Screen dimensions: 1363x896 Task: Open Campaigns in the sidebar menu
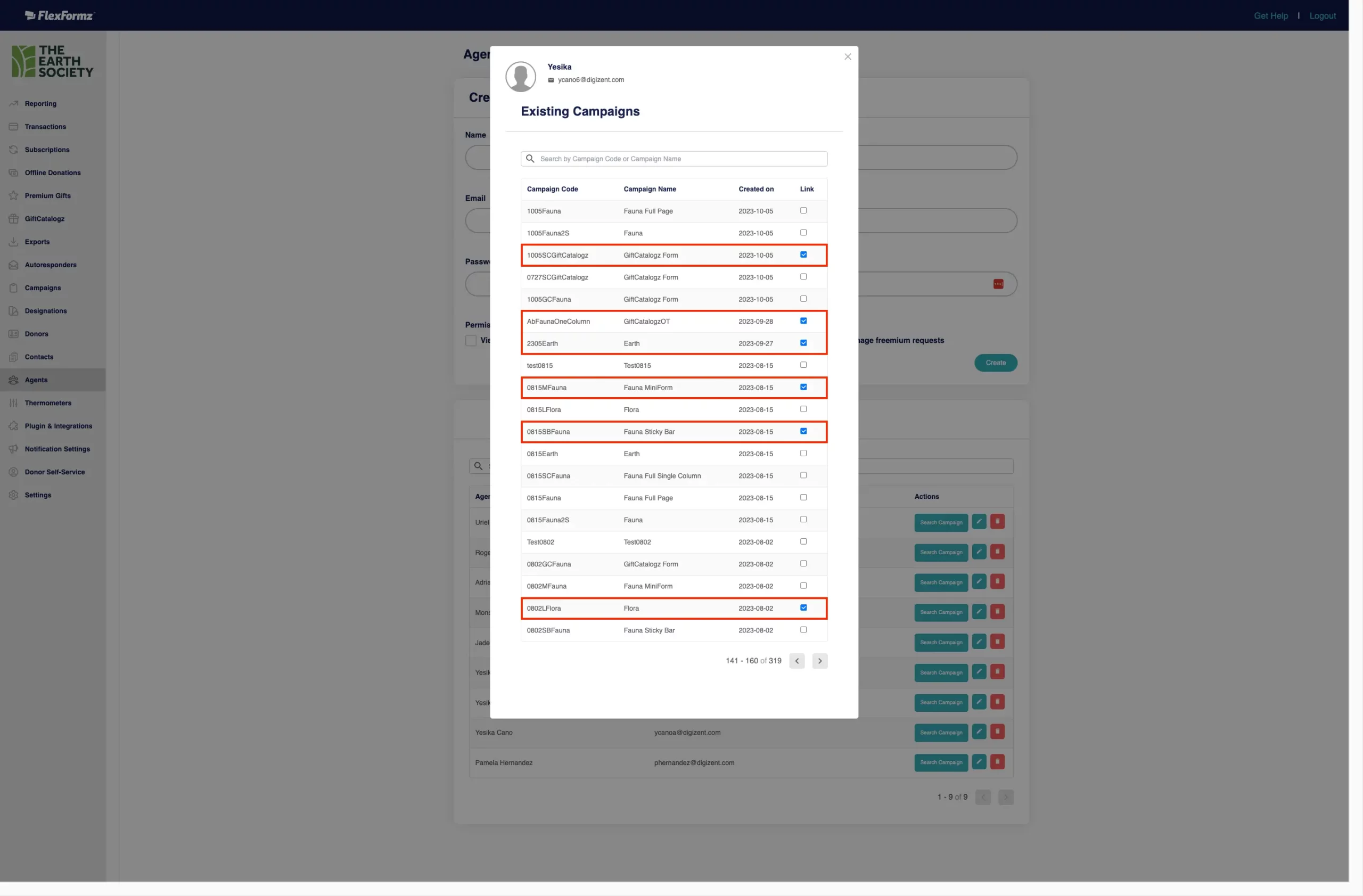click(x=43, y=288)
